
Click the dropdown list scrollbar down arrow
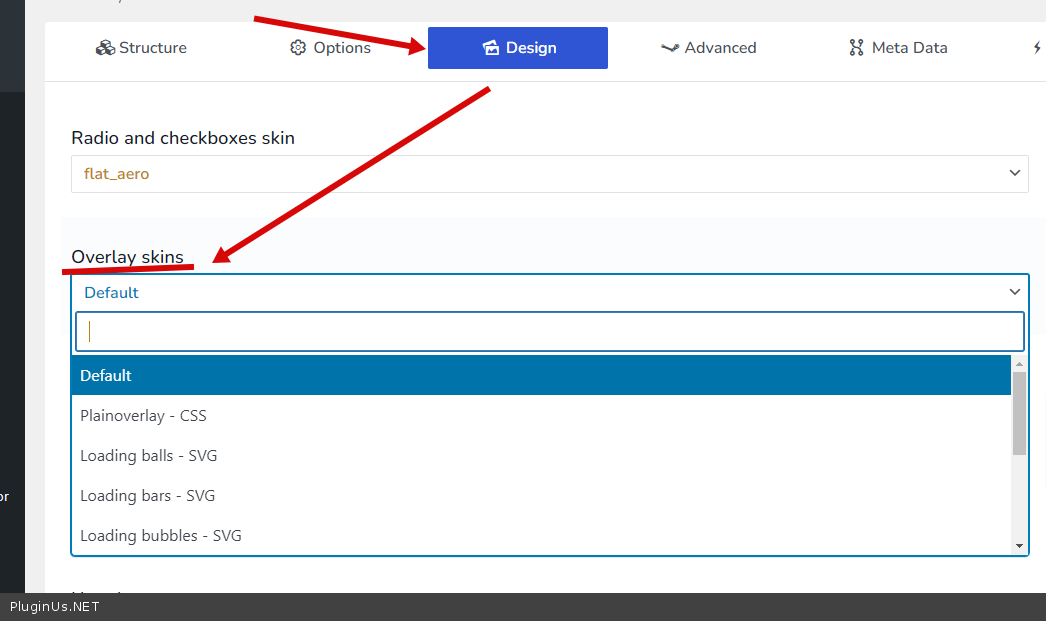click(x=1020, y=546)
